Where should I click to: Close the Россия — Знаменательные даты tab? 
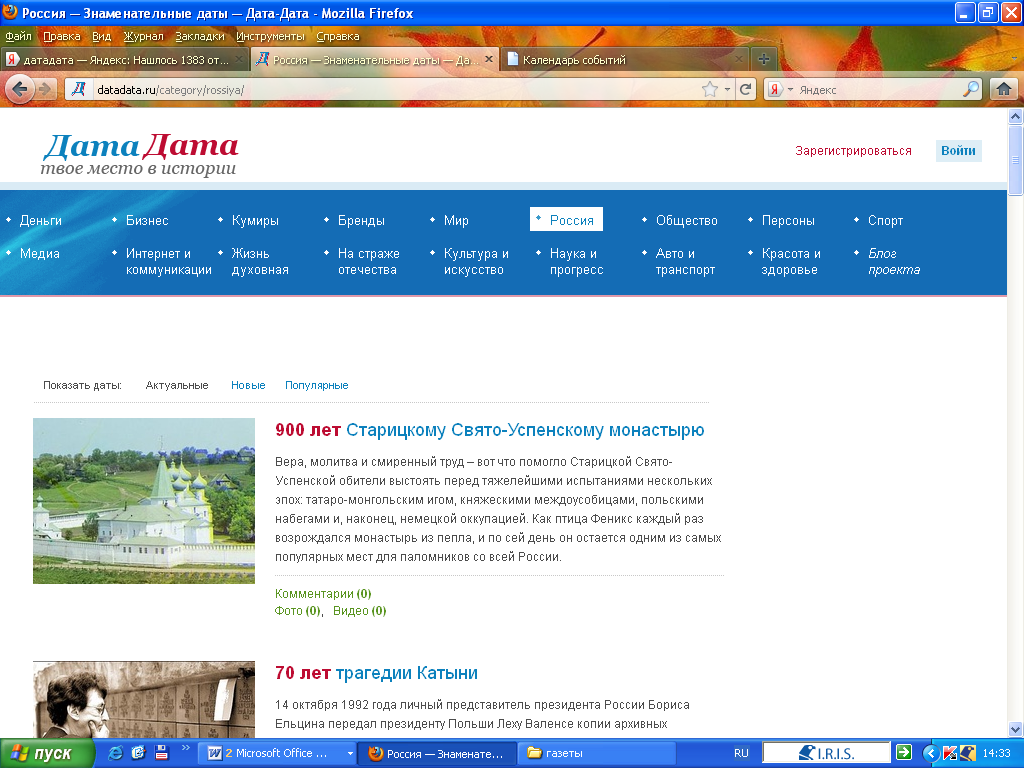pos(488,59)
